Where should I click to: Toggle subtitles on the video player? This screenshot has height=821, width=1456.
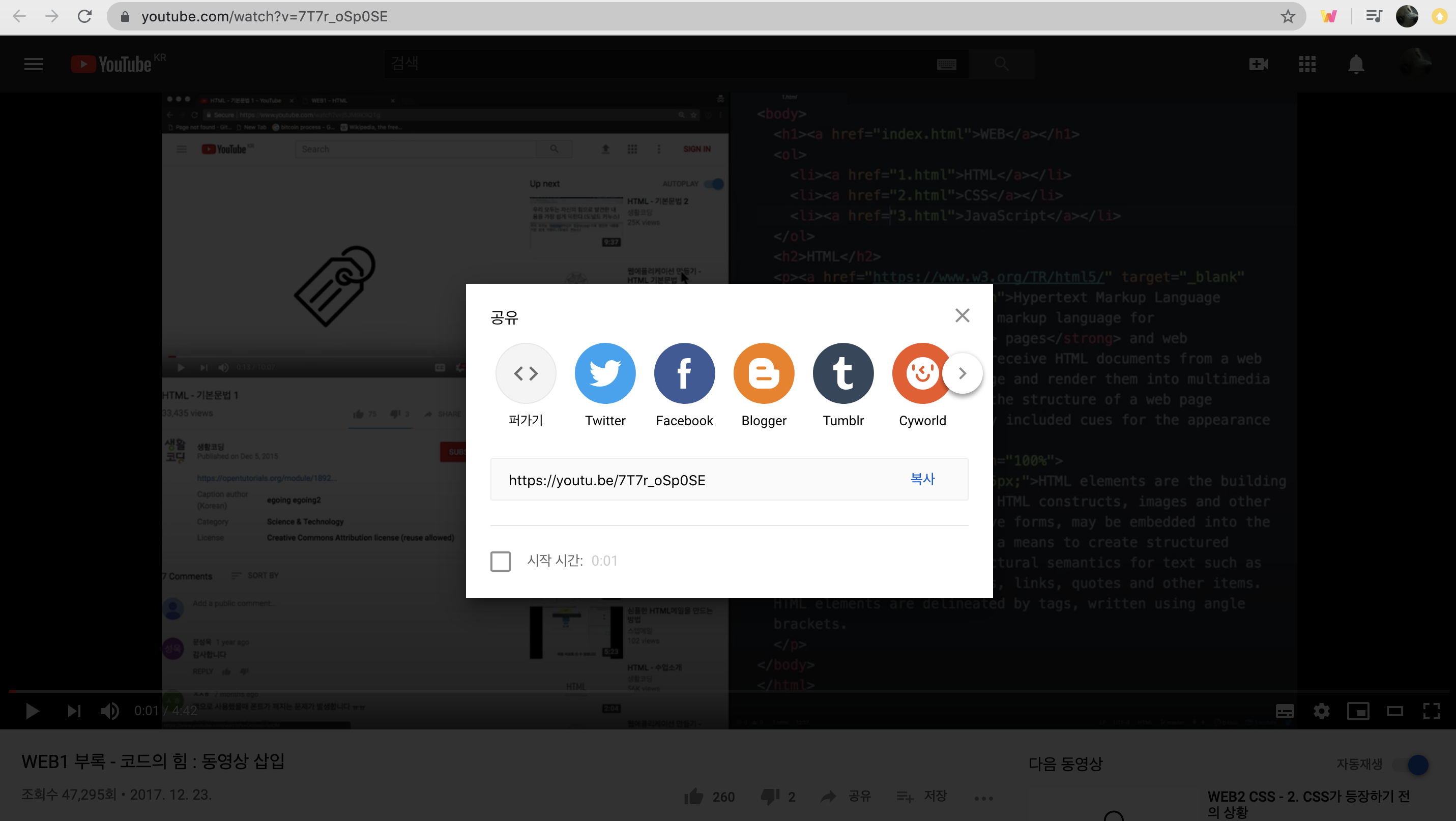coord(1285,711)
